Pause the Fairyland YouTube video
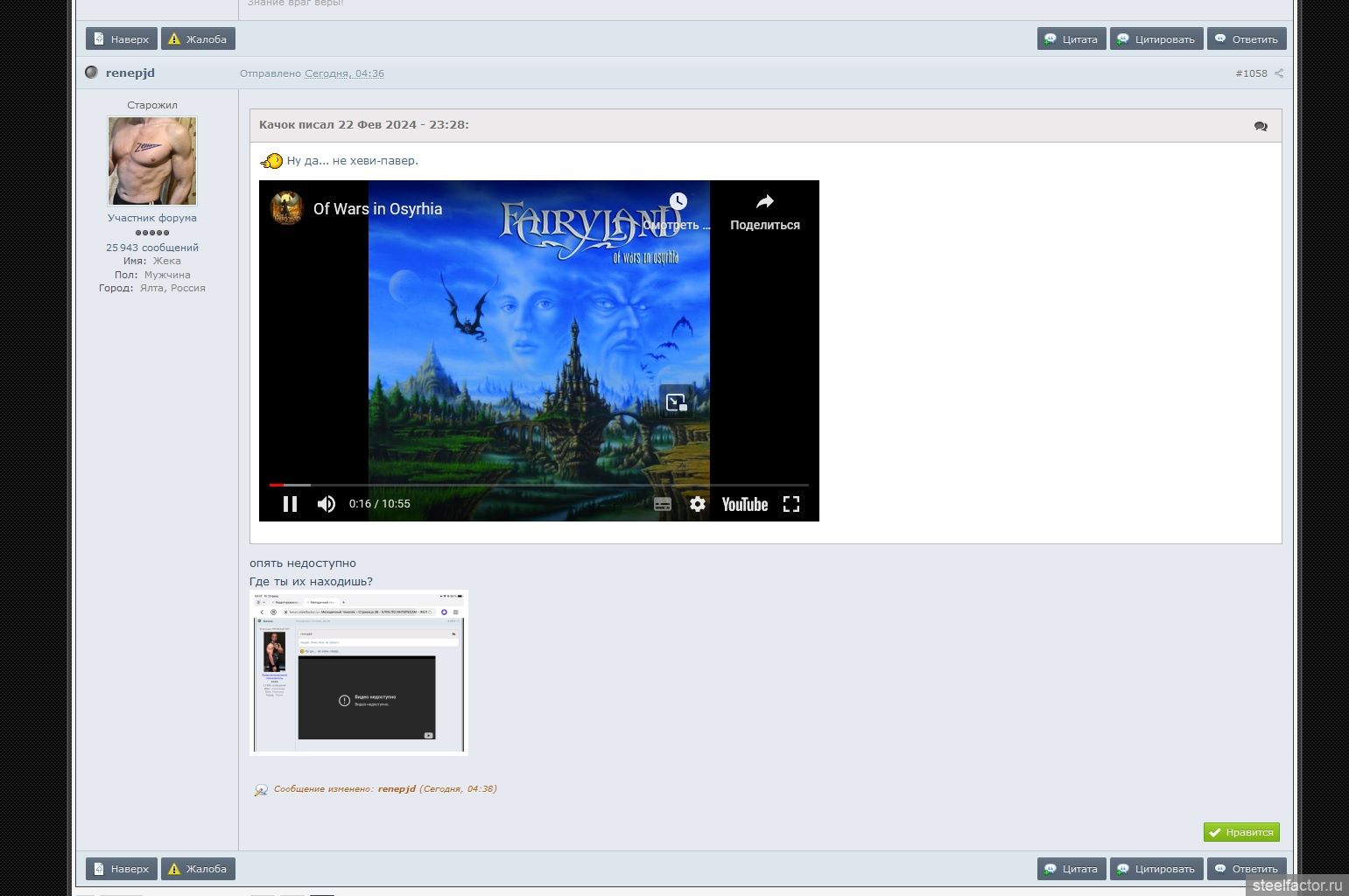The width and height of the screenshot is (1349, 896). pyautogui.click(x=290, y=504)
